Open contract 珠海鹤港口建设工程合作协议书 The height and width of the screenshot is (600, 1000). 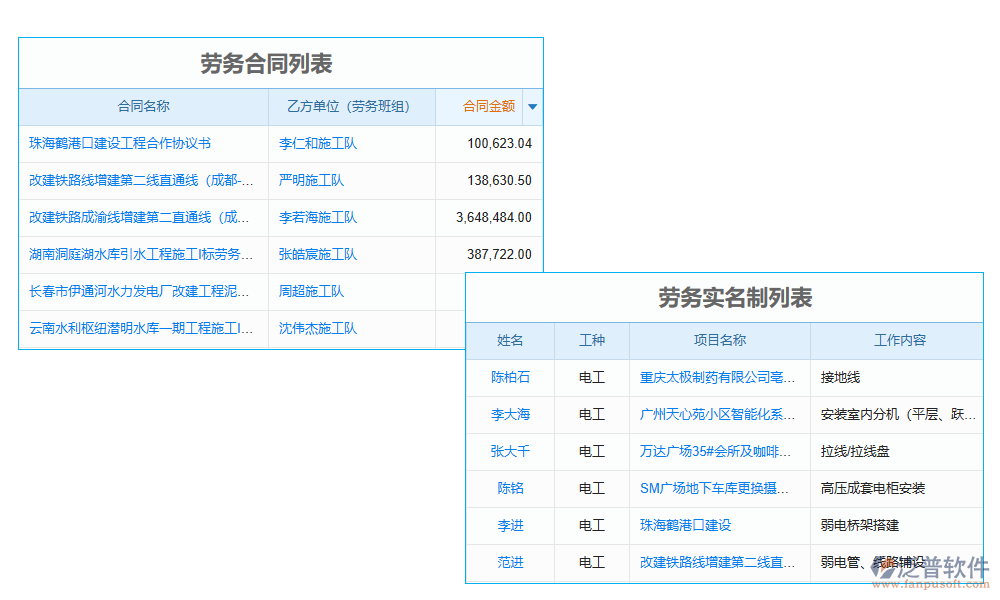(120, 144)
